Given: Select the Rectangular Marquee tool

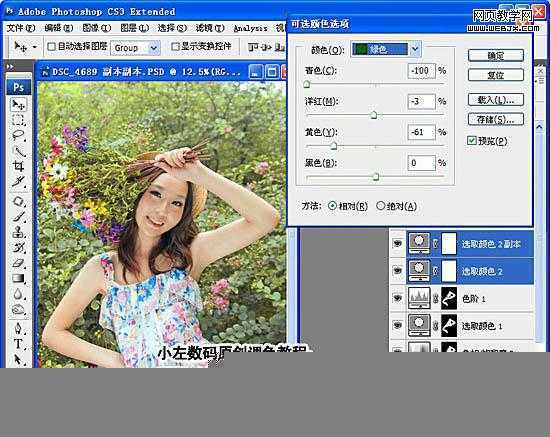Looking at the screenshot, I should [x=18, y=120].
